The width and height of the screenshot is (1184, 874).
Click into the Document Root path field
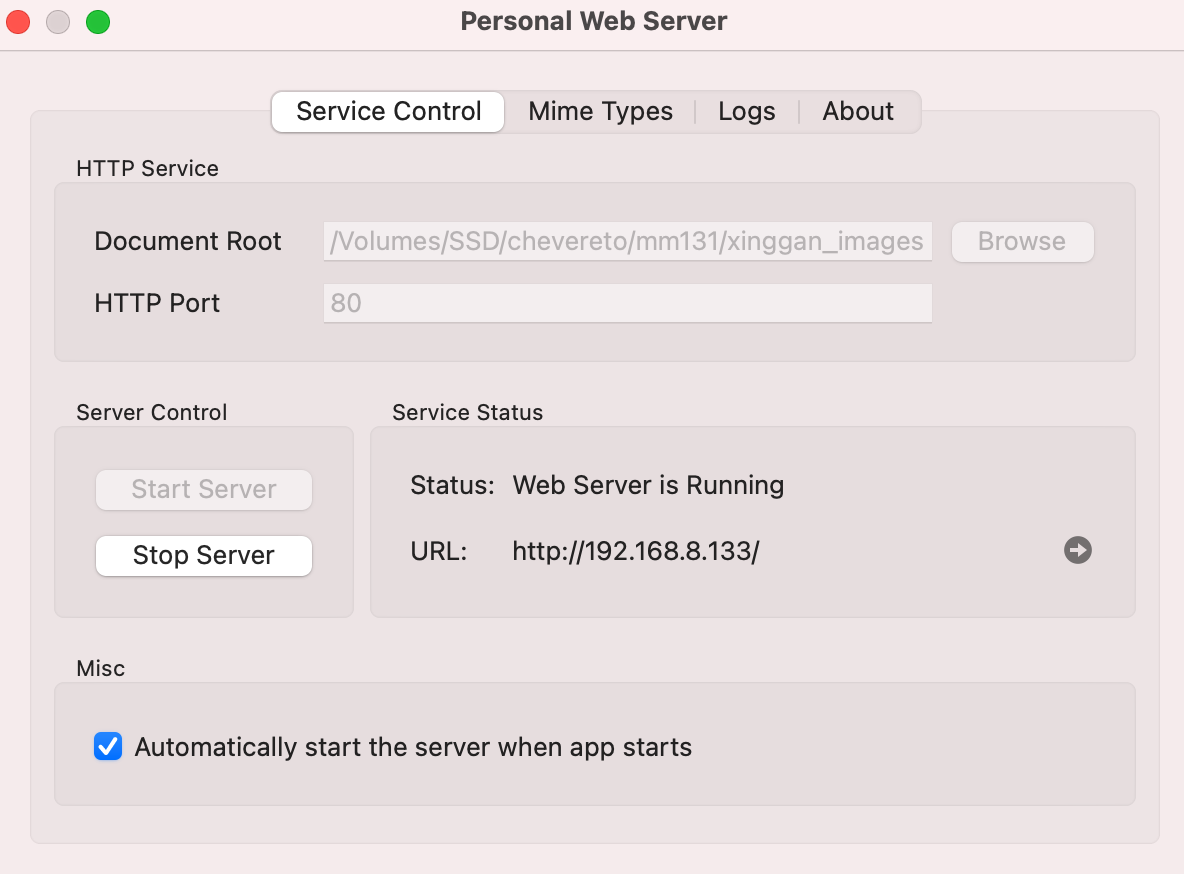[x=627, y=242]
